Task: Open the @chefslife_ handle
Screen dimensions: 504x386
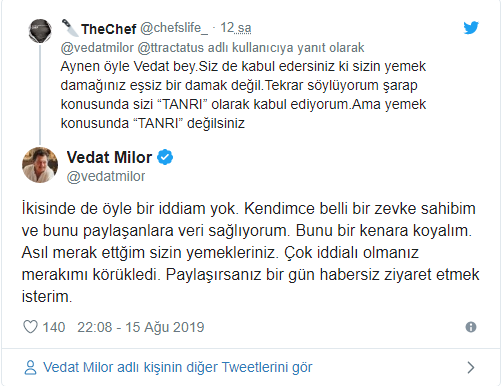Action: 174,28
